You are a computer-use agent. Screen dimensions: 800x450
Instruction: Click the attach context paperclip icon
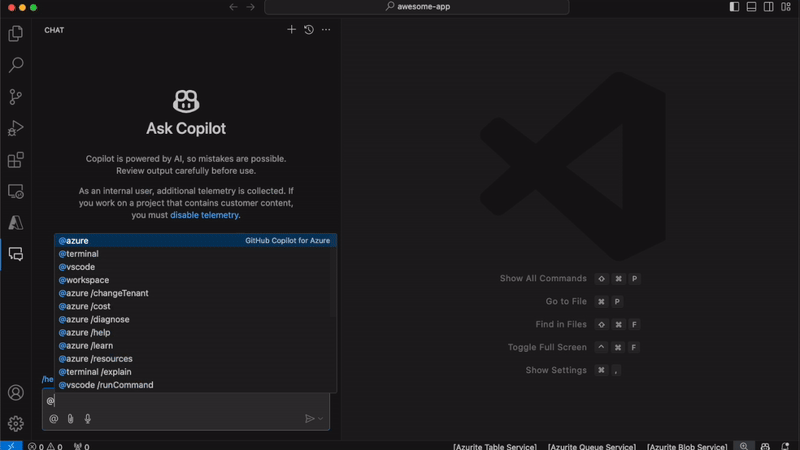point(70,419)
